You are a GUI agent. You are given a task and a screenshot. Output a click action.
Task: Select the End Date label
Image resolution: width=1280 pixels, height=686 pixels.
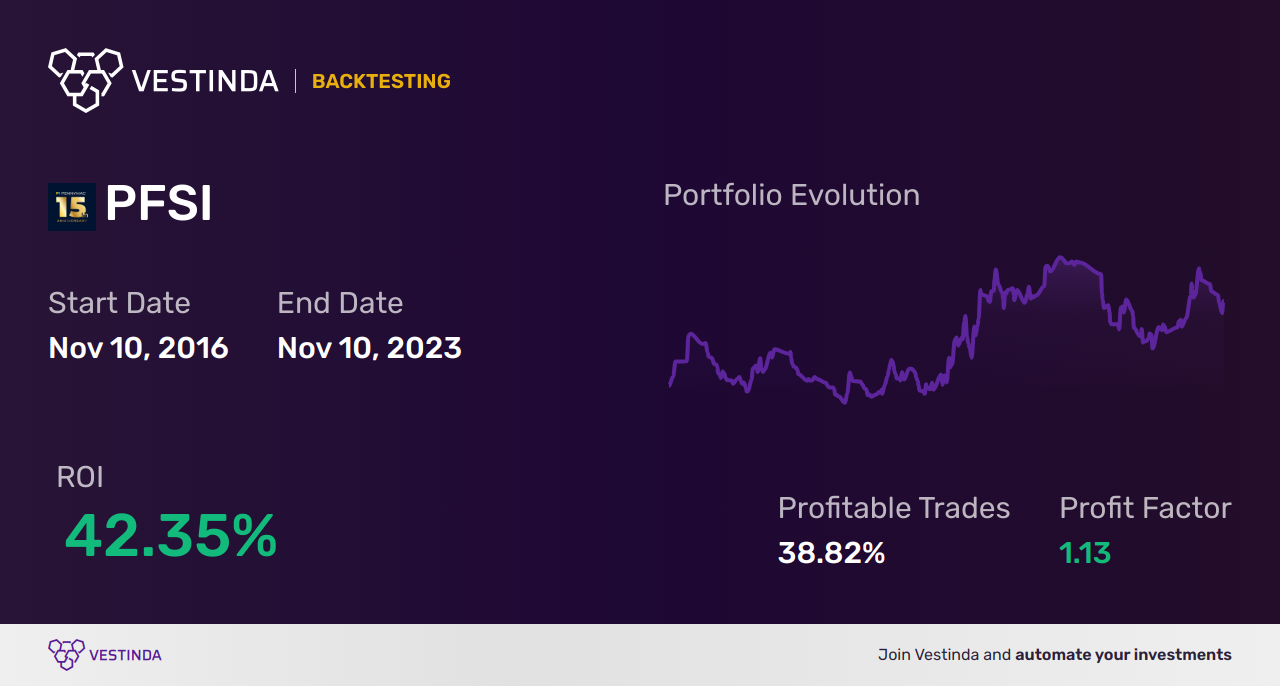pyautogui.click(x=340, y=303)
